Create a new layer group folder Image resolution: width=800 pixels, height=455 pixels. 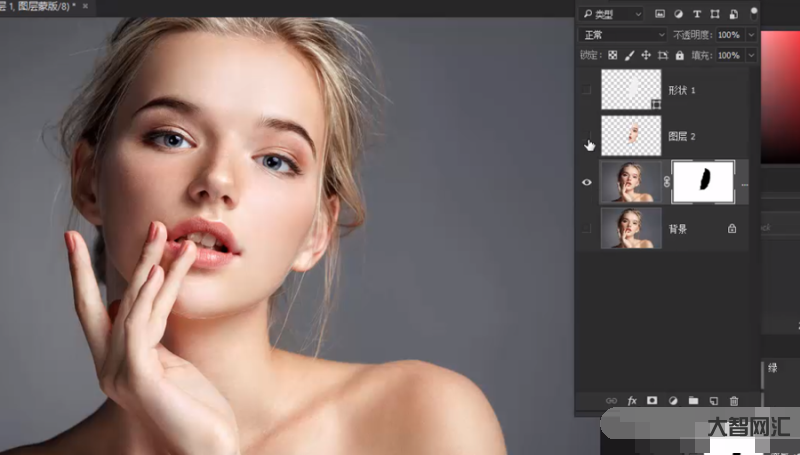pos(693,401)
